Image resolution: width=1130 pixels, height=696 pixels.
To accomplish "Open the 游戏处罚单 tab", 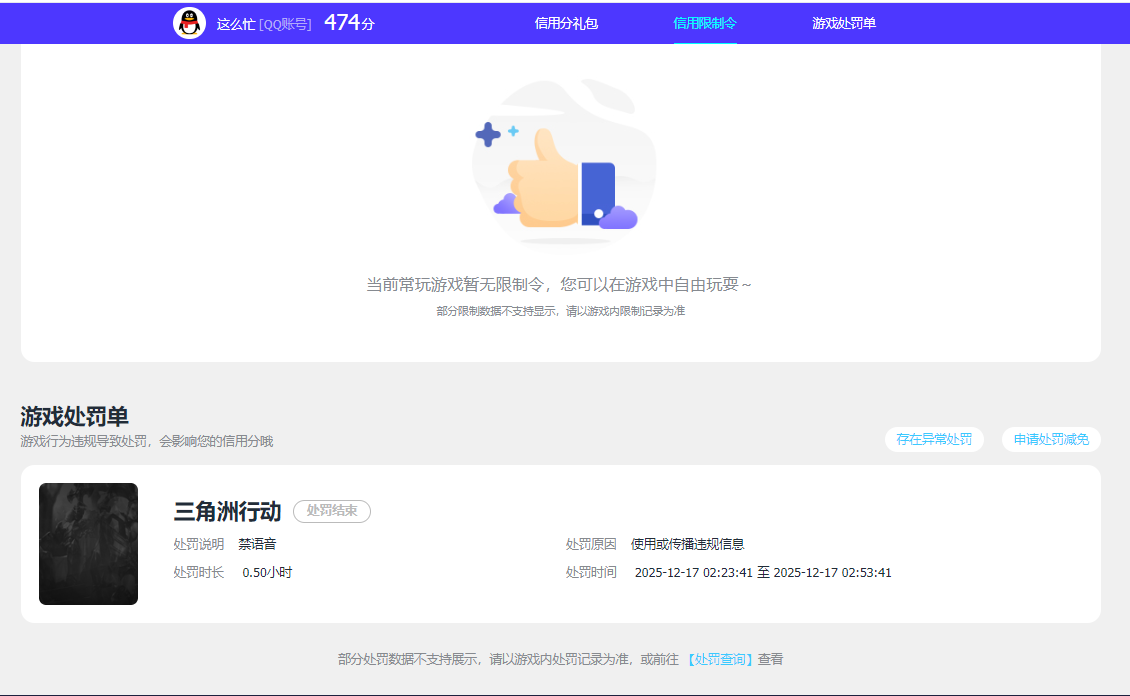I will tap(843, 21).
